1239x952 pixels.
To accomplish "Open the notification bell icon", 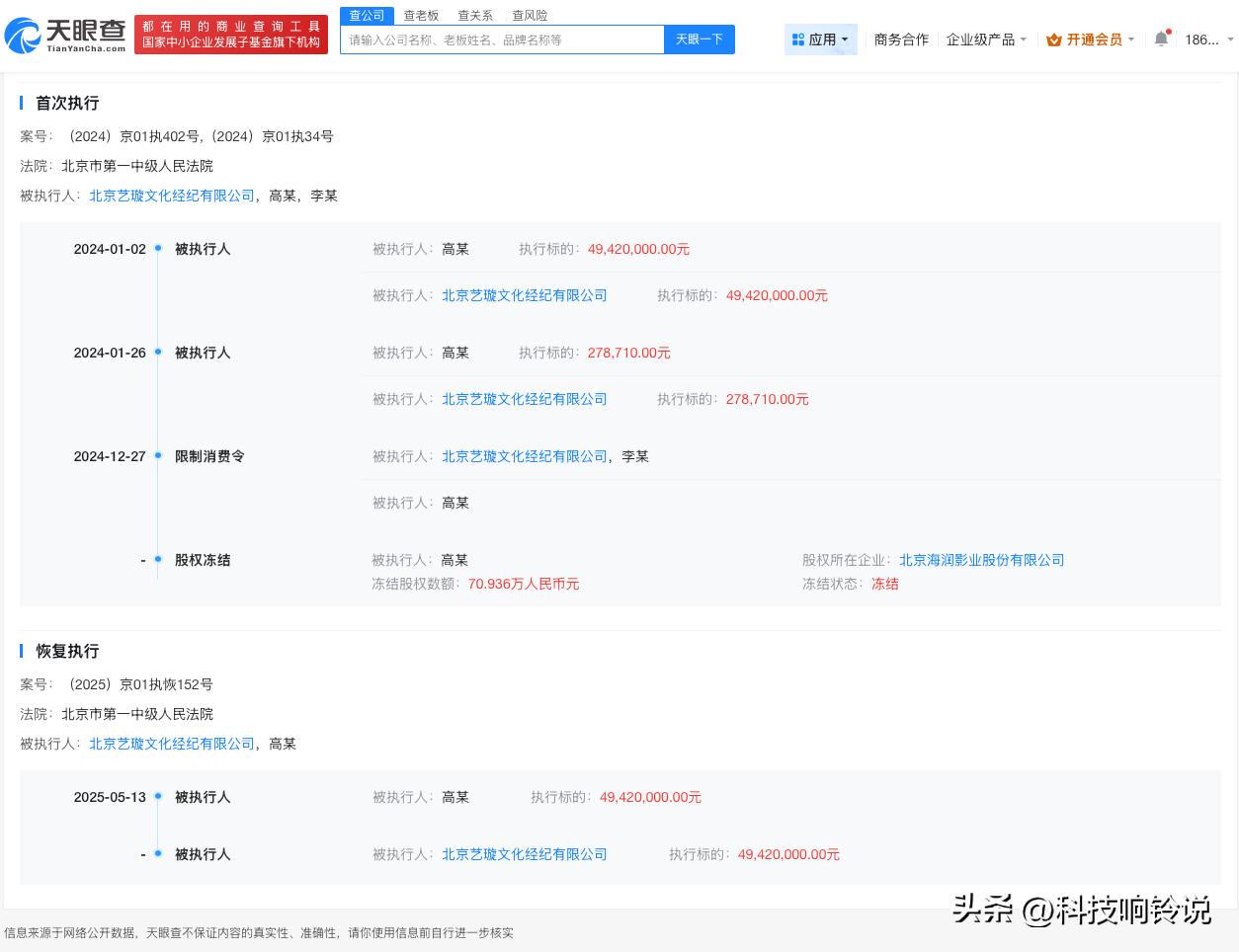I will pyautogui.click(x=1161, y=40).
